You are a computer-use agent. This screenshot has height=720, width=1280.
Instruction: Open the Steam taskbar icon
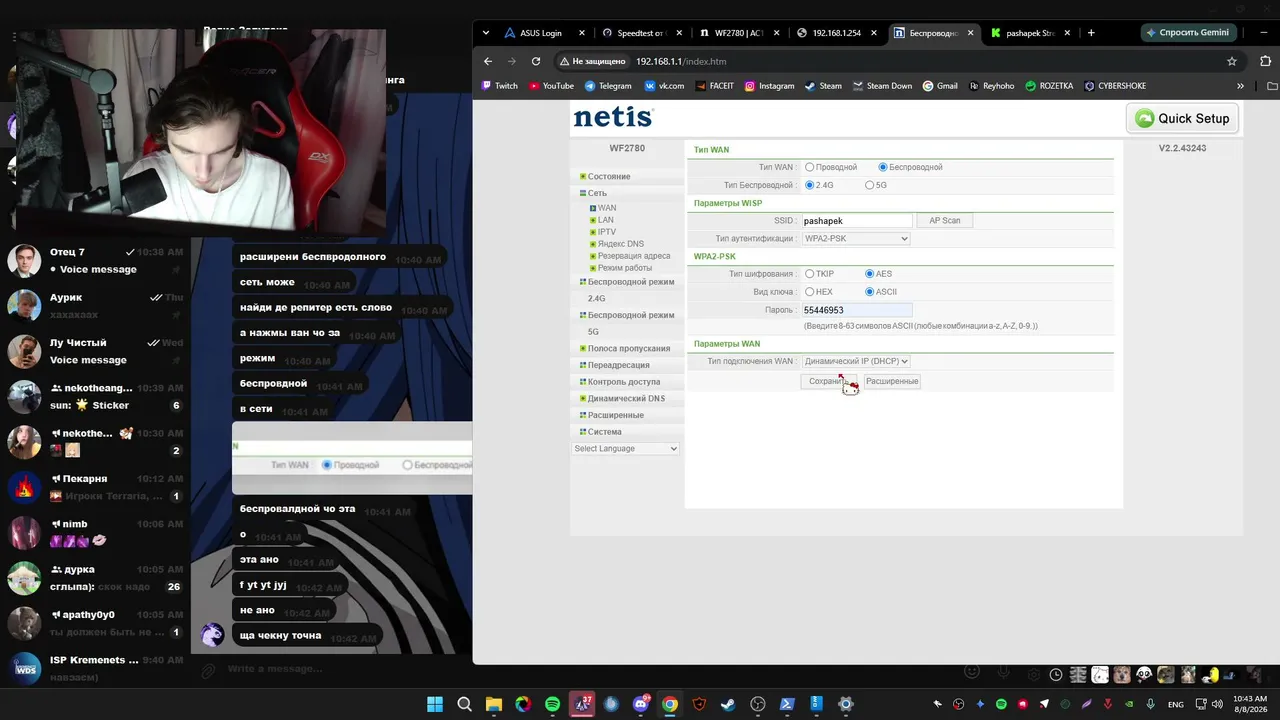[x=728, y=704]
